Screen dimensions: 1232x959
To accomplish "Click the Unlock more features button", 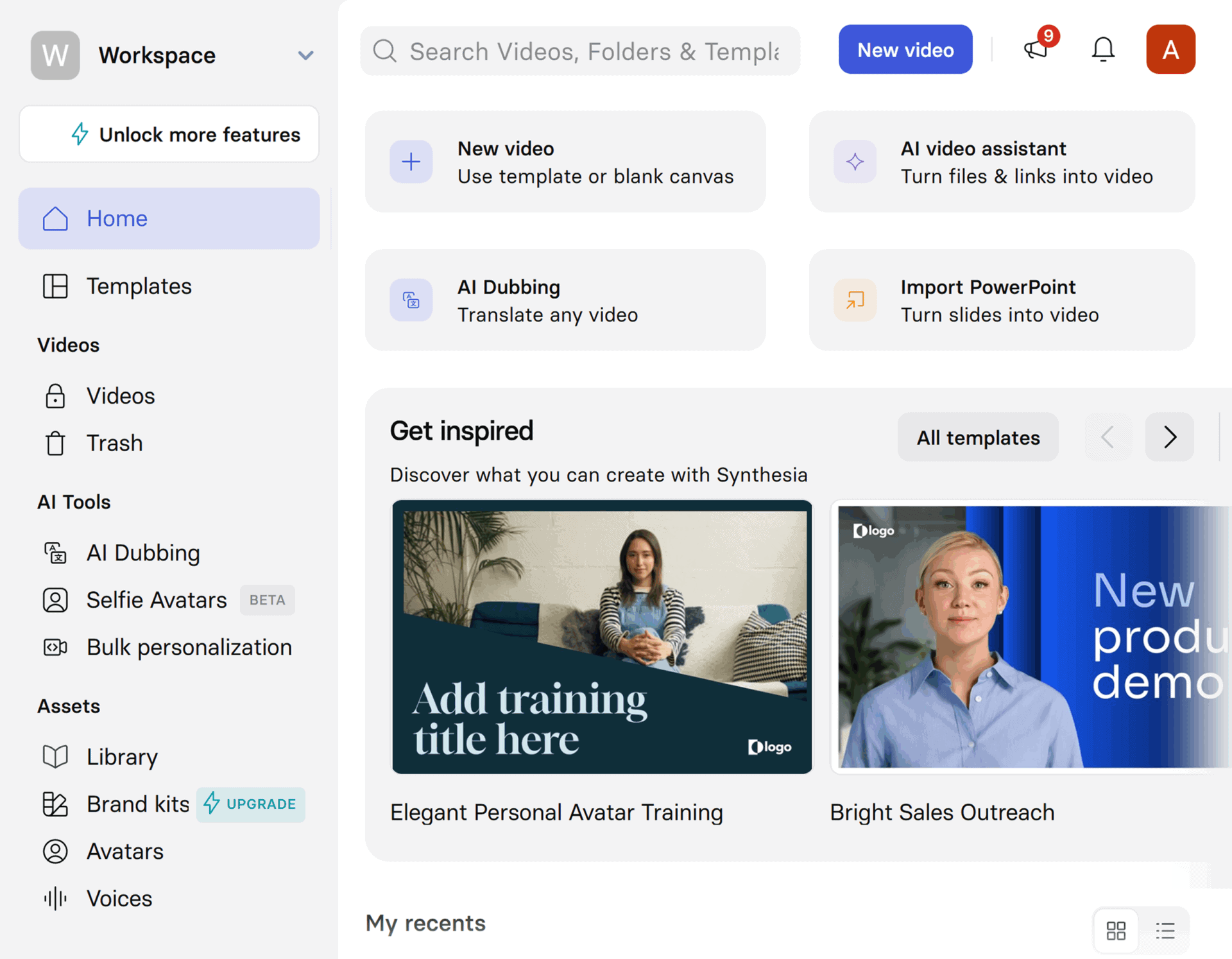I will pos(169,134).
